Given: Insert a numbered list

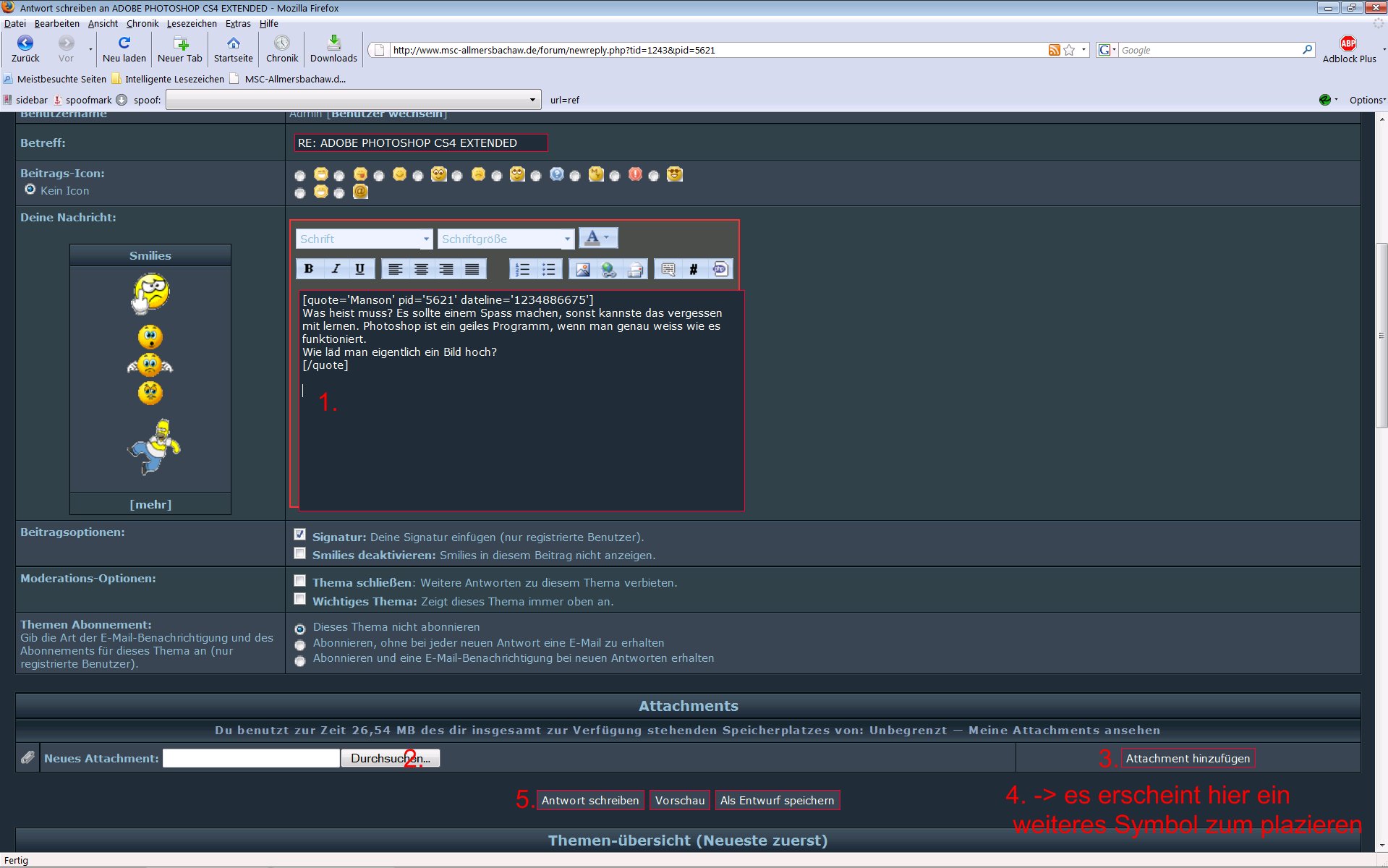Looking at the screenshot, I should (x=522, y=269).
